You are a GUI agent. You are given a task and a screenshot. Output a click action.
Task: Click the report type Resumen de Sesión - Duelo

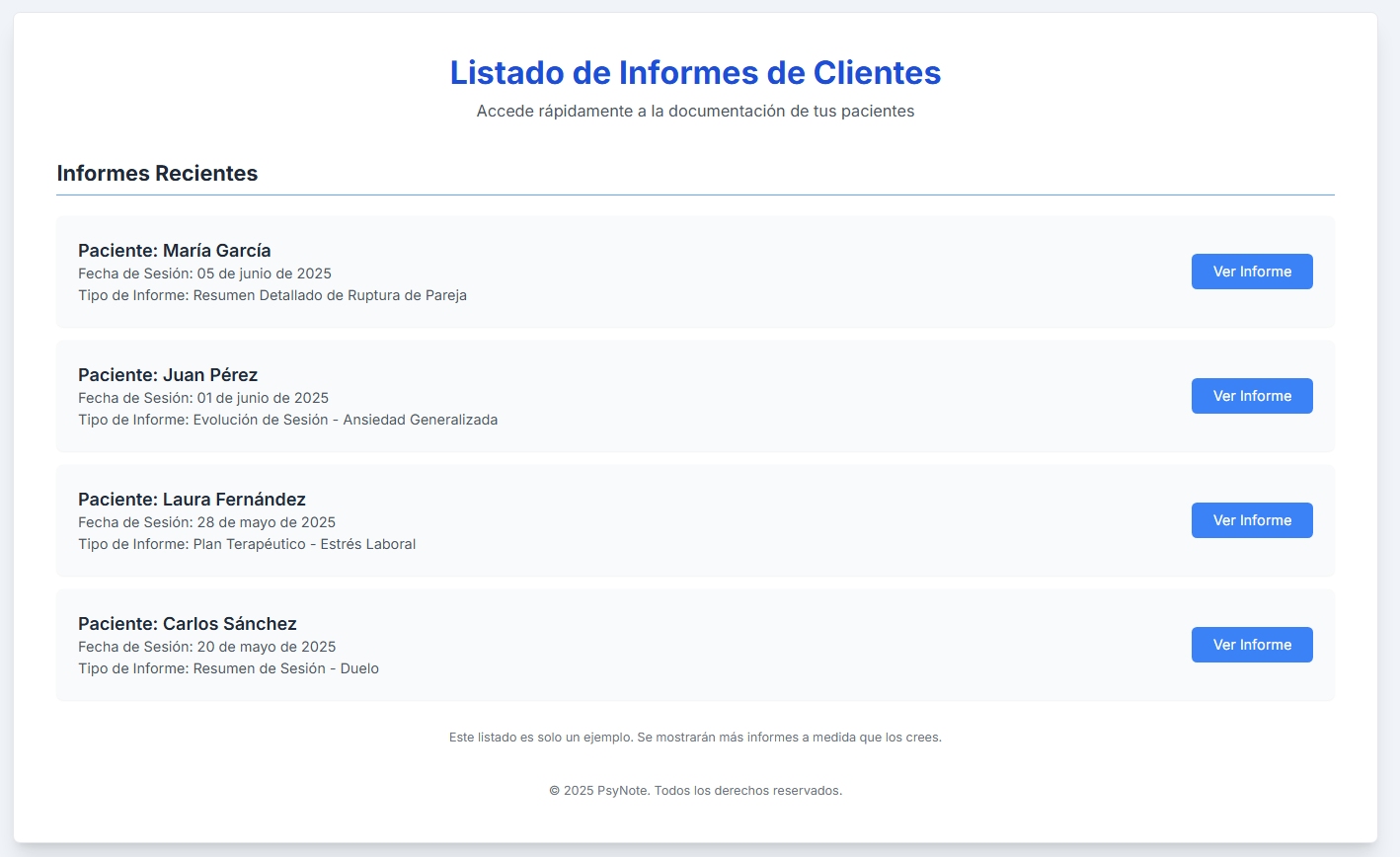230,667
